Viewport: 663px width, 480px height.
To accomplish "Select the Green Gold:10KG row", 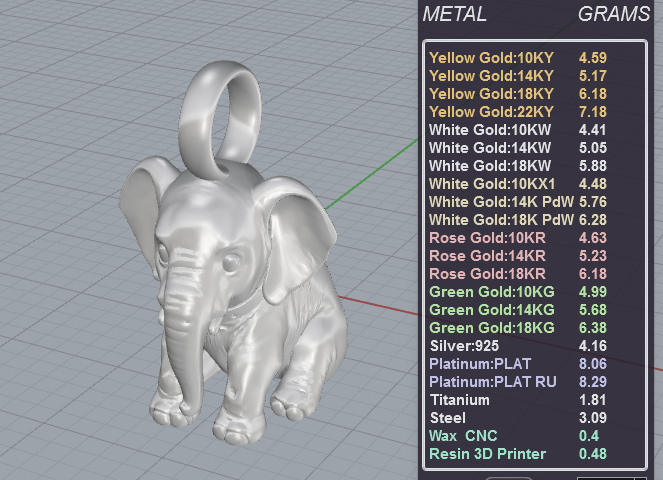I will (518, 292).
